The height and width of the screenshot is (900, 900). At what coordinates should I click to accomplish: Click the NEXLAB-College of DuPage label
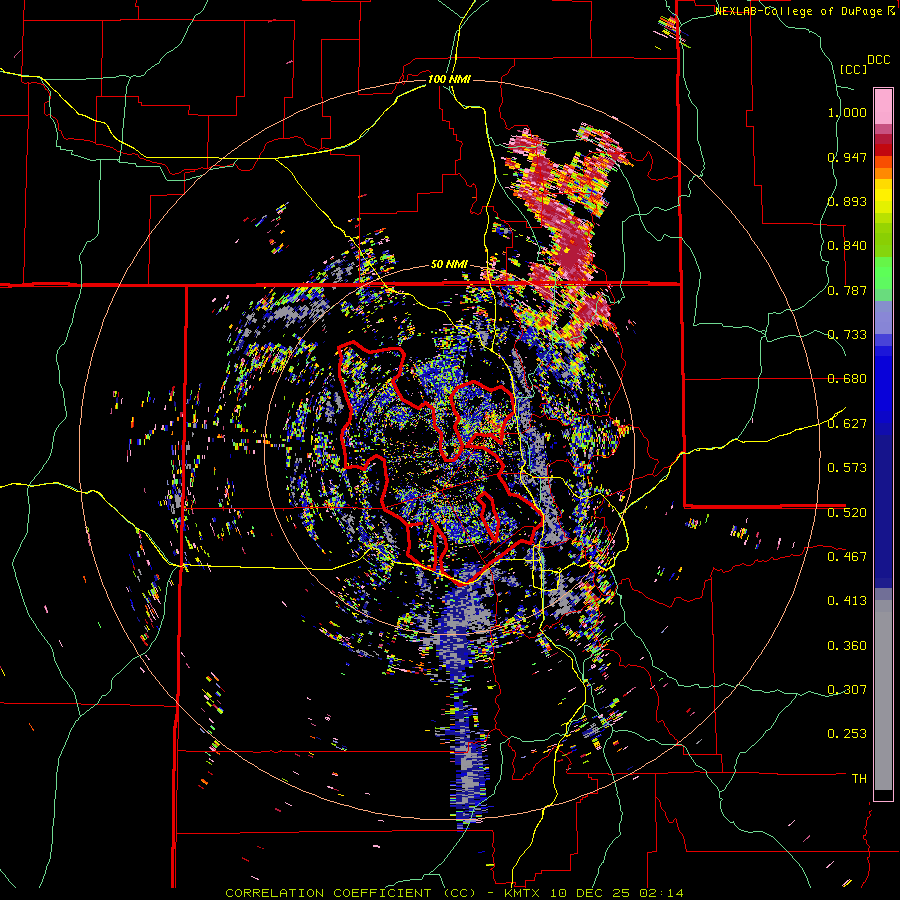point(798,11)
